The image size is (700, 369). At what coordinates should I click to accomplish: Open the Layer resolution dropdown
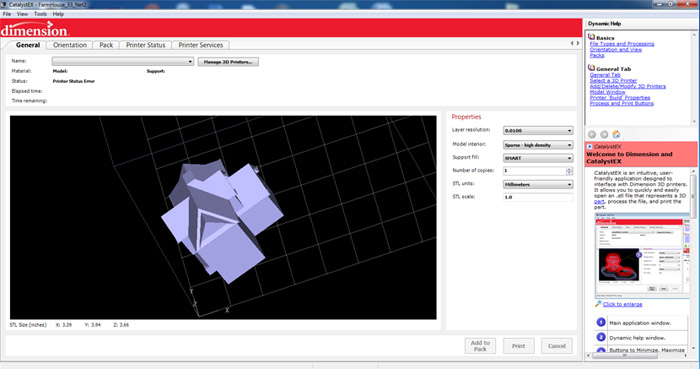538,131
